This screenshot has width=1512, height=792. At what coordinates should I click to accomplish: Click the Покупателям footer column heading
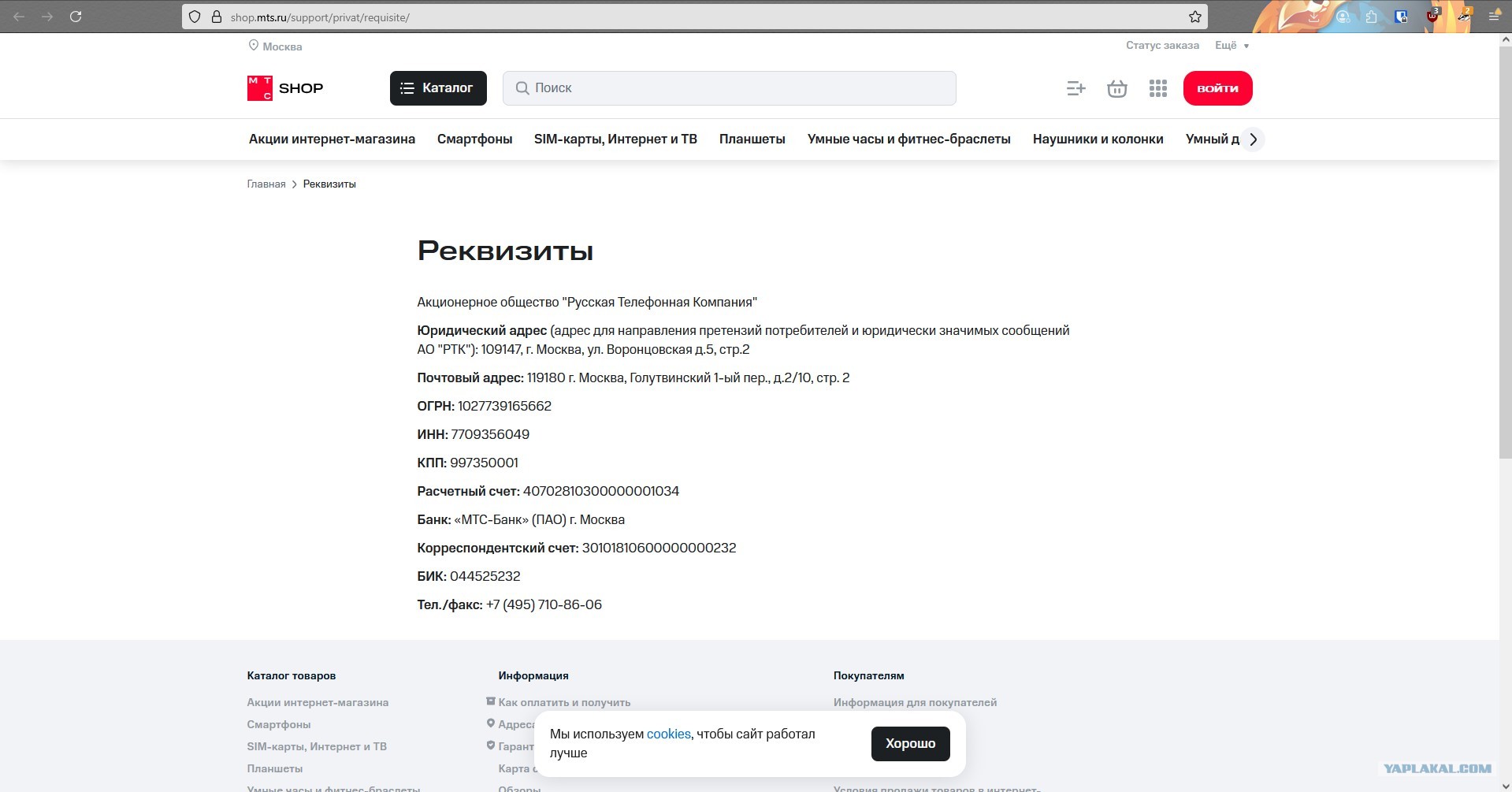pyautogui.click(x=869, y=675)
